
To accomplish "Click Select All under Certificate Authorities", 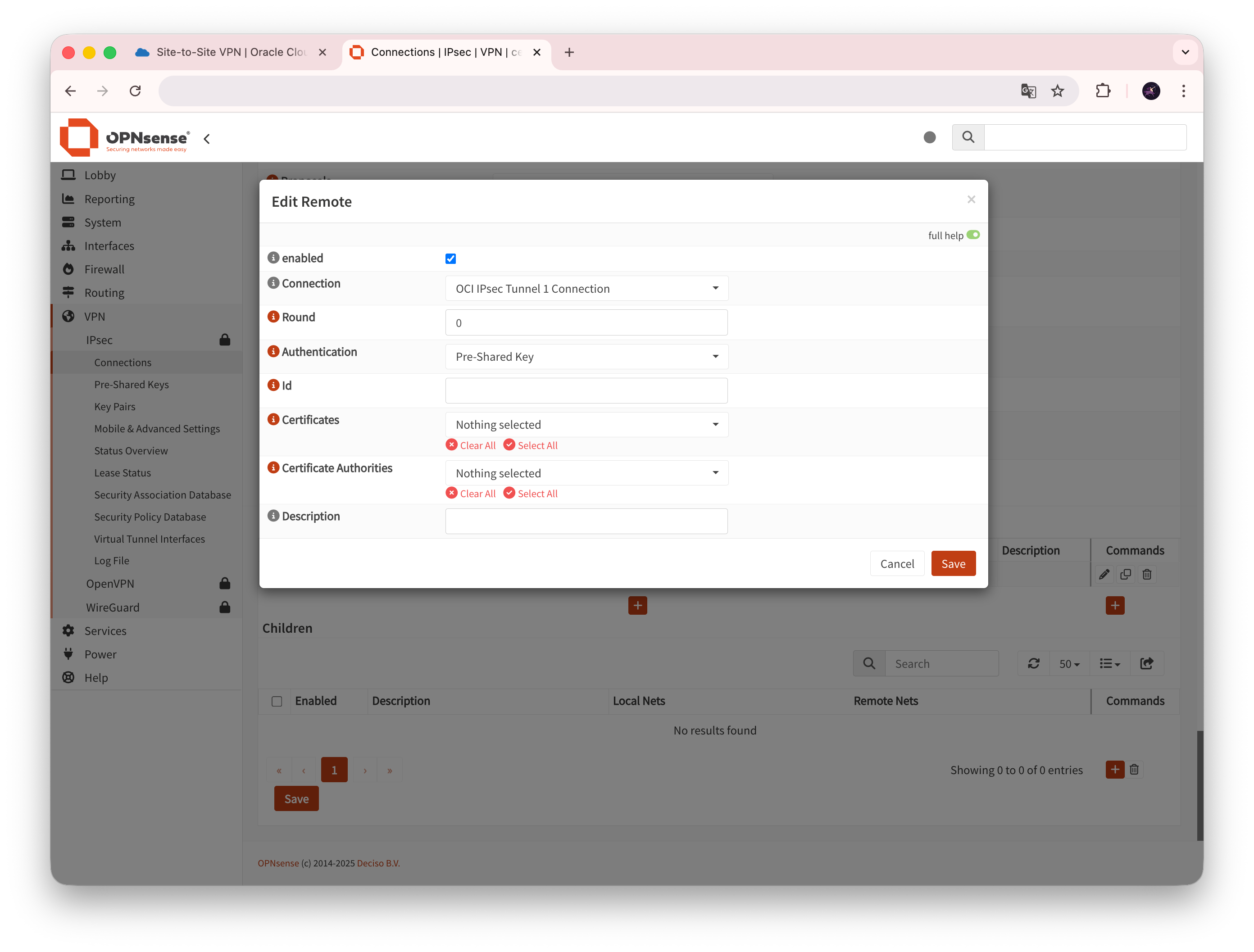I will click(531, 494).
